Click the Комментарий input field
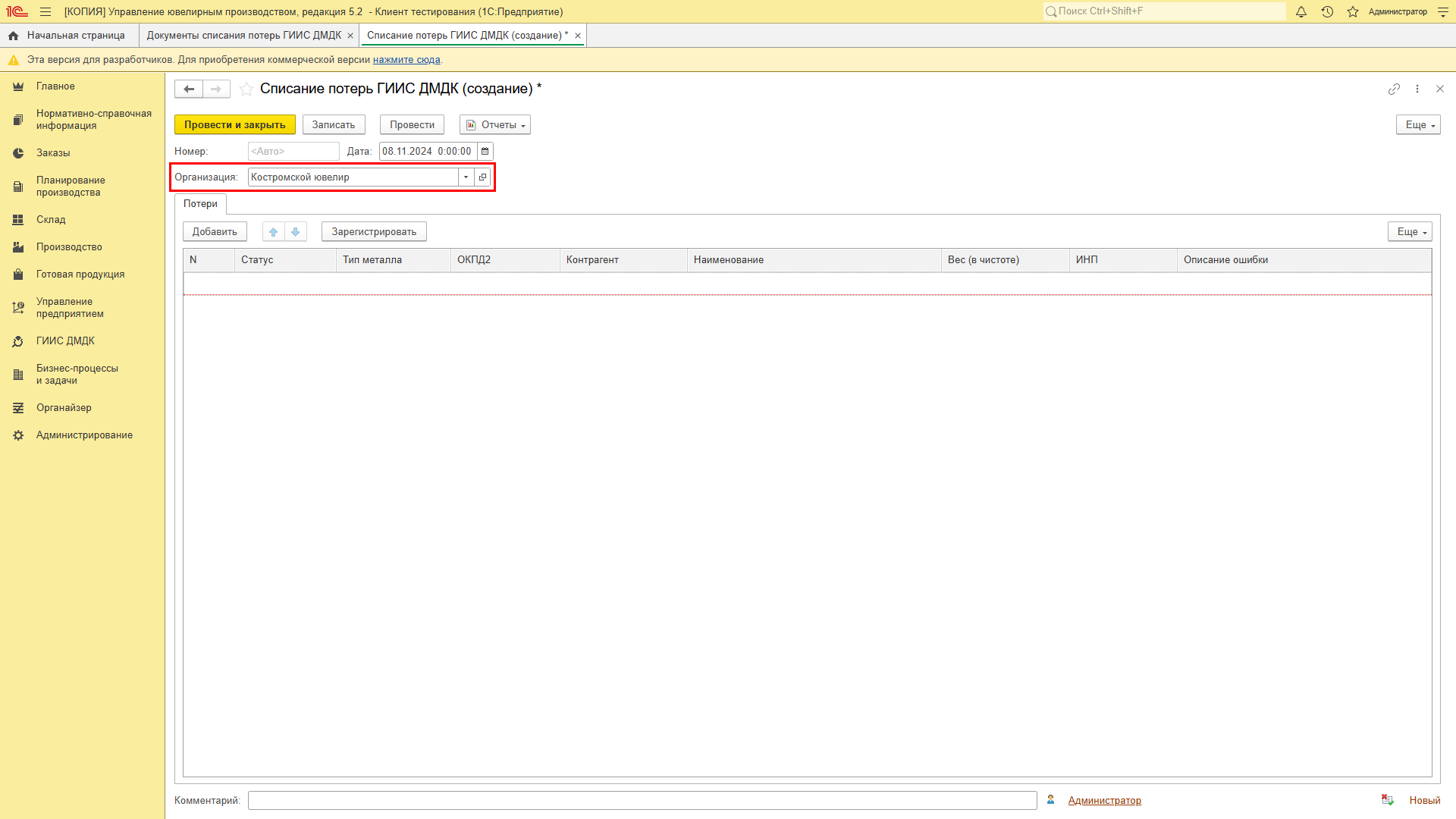The width and height of the screenshot is (1456, 819). coord(642,800)
